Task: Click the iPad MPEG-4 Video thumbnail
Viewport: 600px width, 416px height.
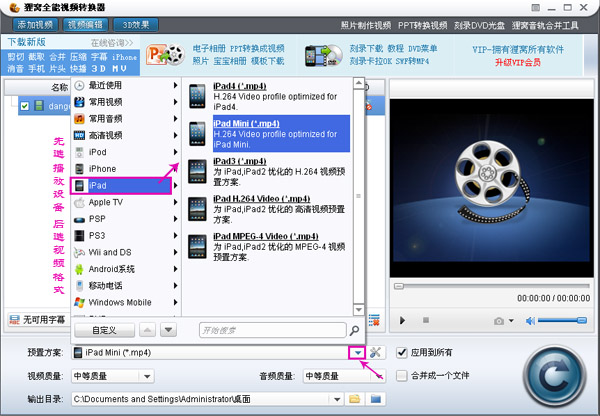Action: pos(197,247)
